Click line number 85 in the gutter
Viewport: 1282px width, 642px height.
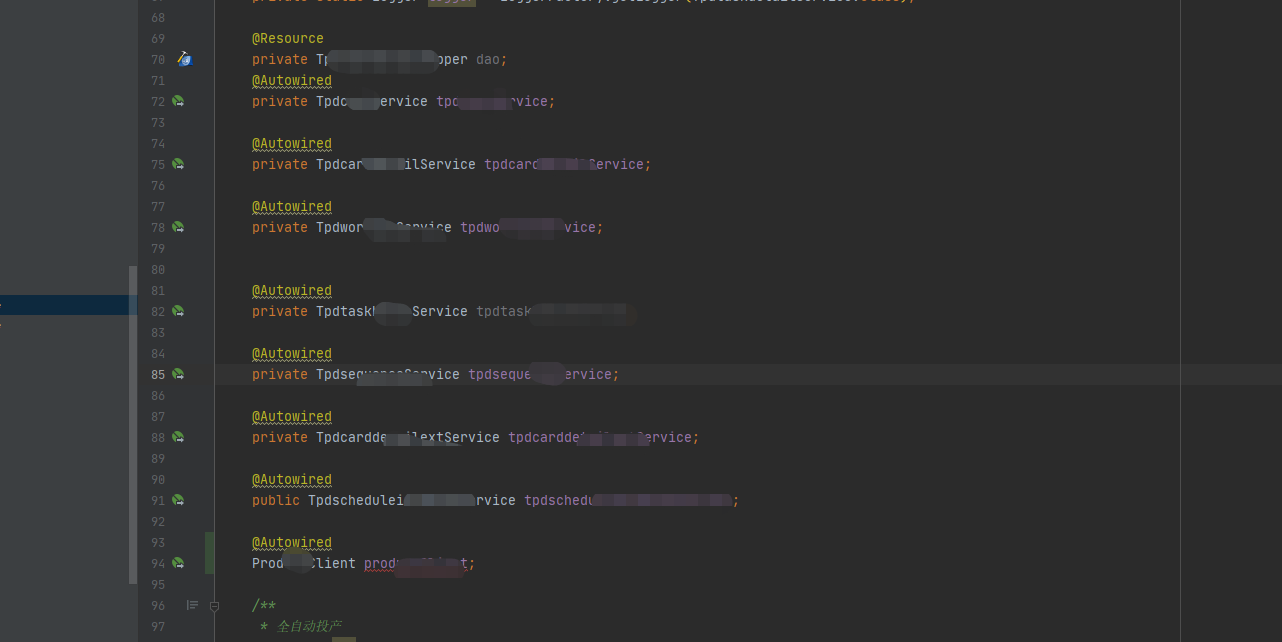coord(158,375)
